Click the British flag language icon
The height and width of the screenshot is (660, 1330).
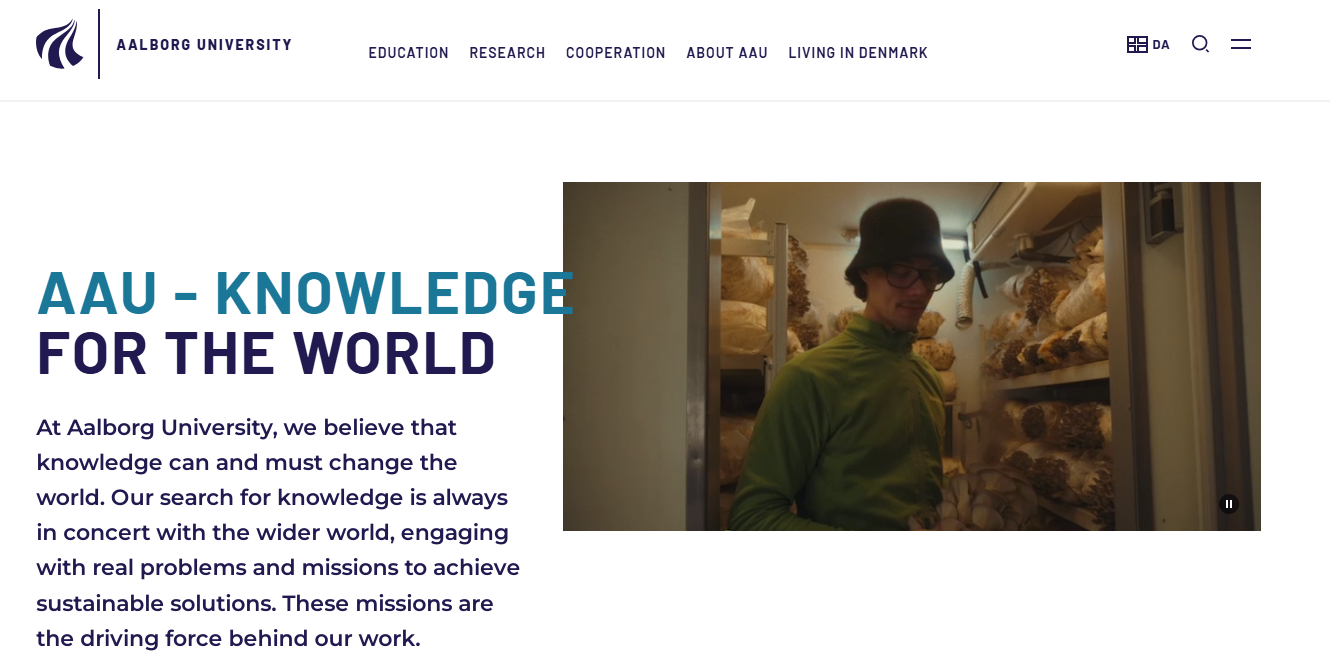click(1137, 44)
